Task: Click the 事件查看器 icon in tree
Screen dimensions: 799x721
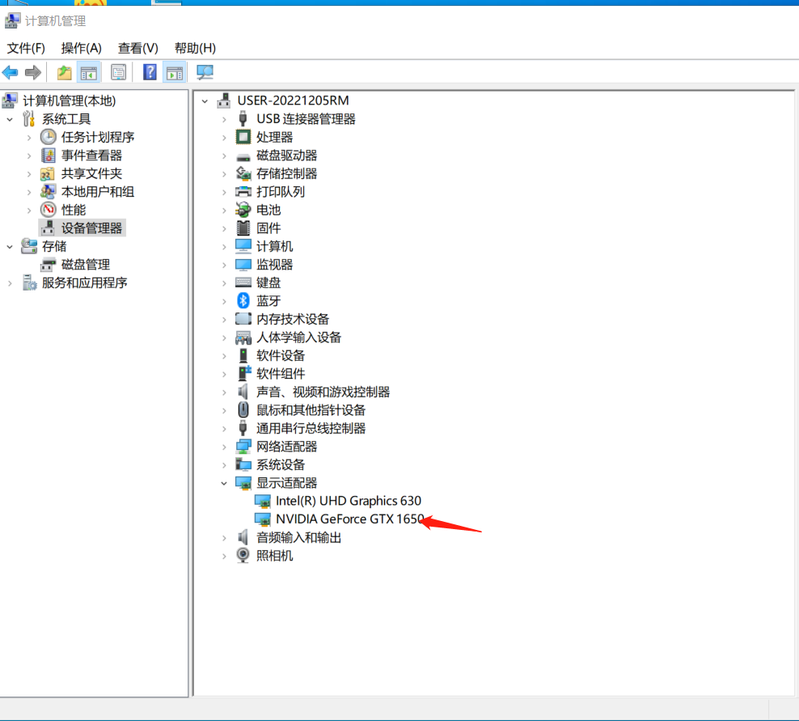Action: point(48,156)
